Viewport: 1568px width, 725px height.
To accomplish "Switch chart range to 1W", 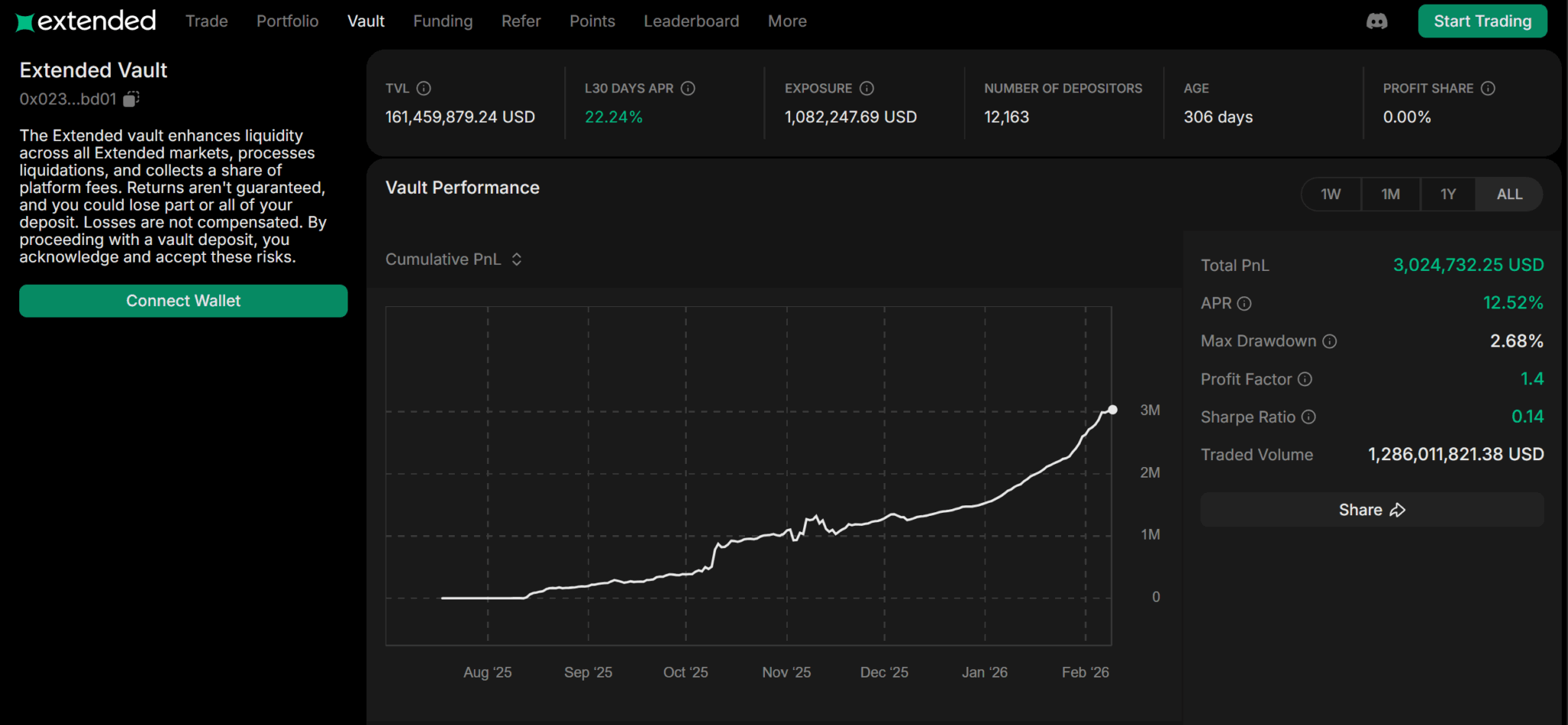I will point(1331,194).
